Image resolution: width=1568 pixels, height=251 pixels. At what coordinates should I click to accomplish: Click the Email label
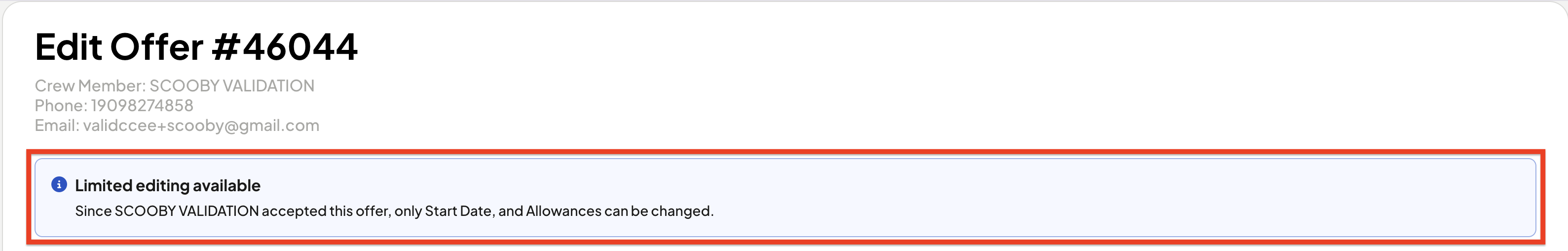click(57, 125)
